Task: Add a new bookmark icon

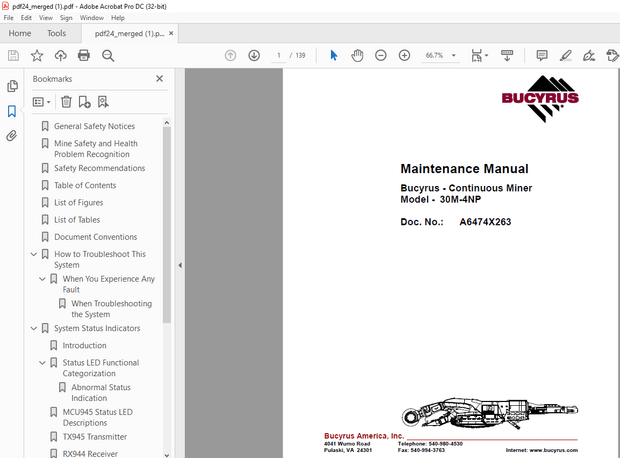Action: (x=84, y=102)
